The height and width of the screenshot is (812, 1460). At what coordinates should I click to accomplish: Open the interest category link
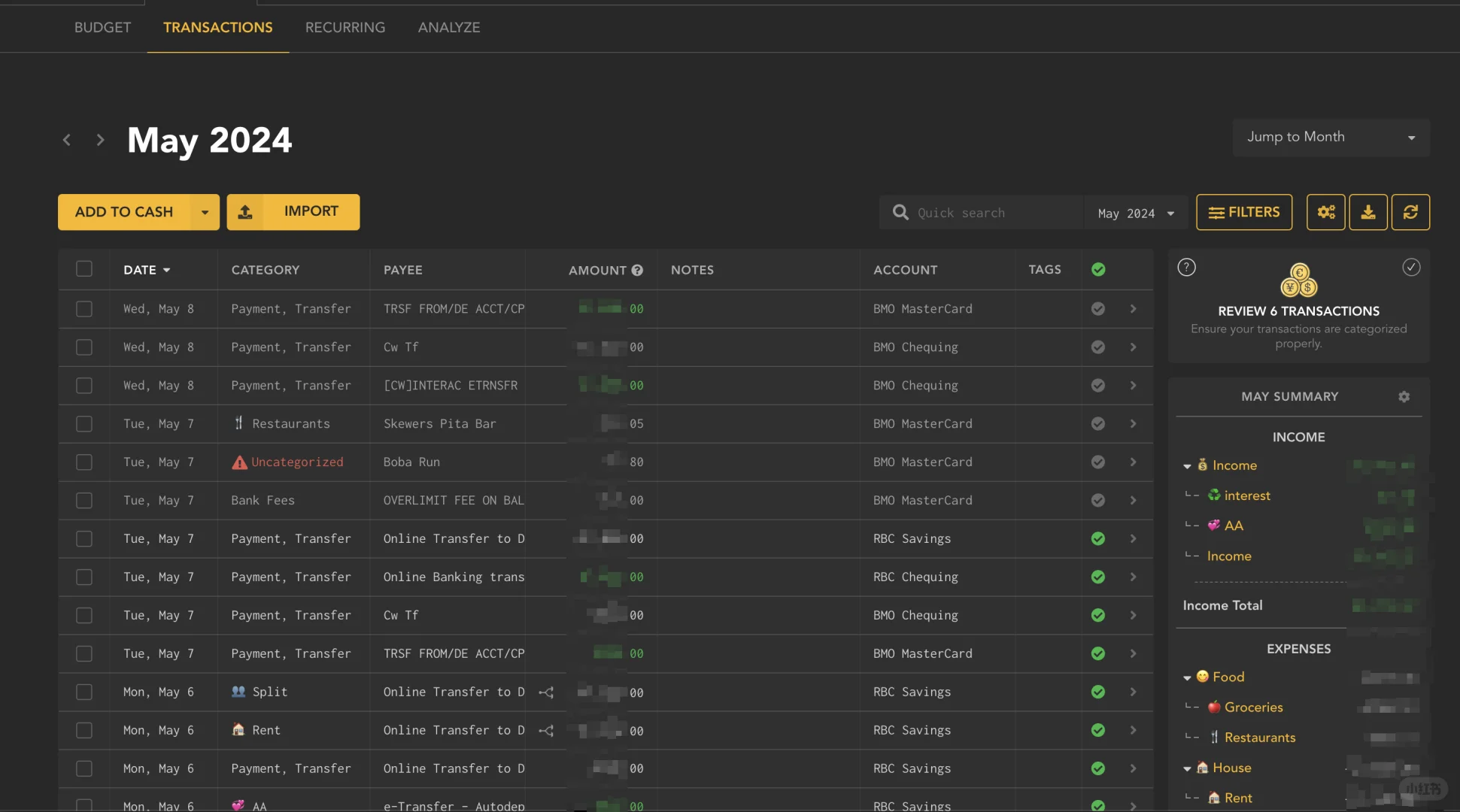pyautogui.click(x=1247, y=496)
